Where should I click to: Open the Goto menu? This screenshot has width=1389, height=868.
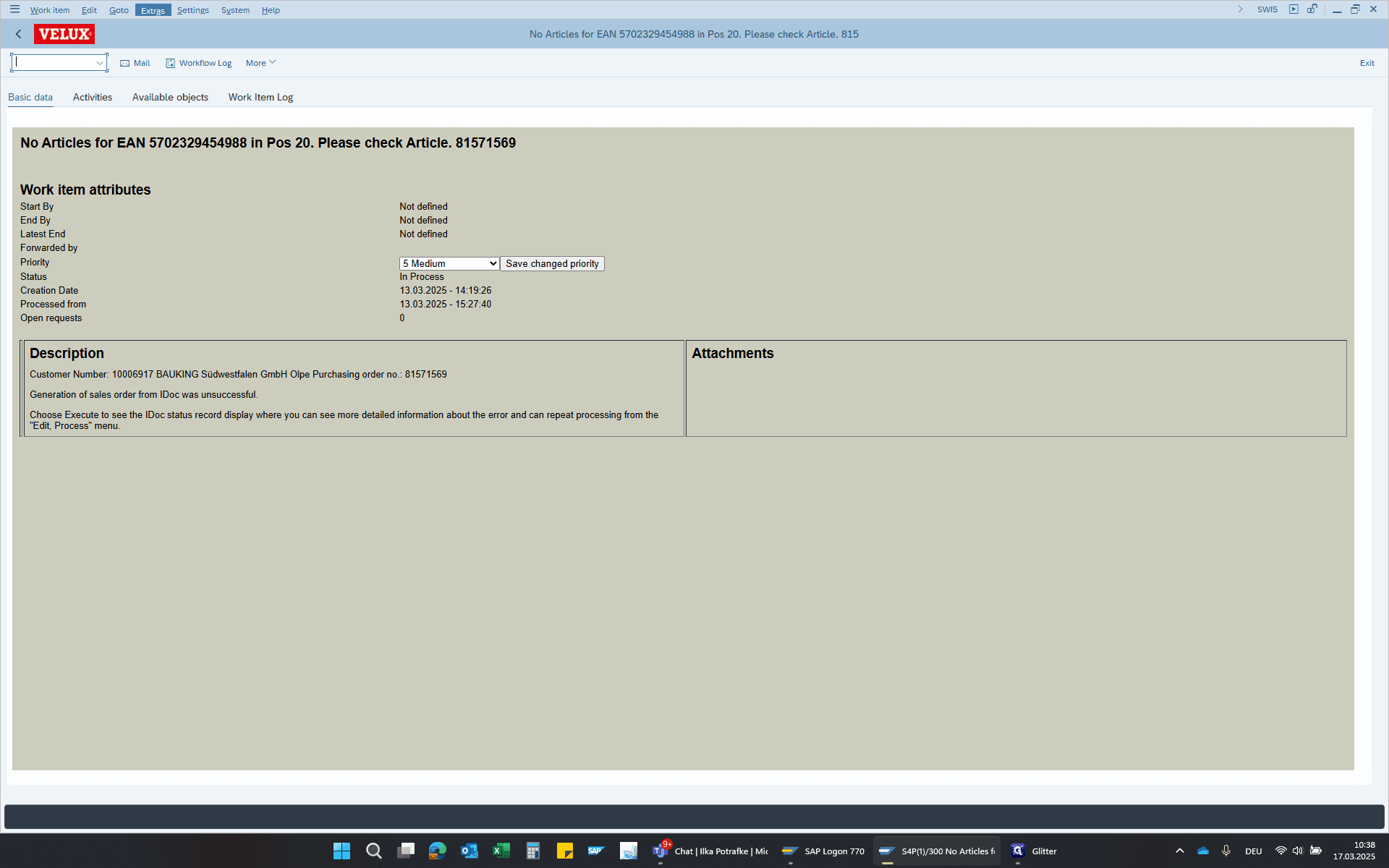[x=119, y=10]
